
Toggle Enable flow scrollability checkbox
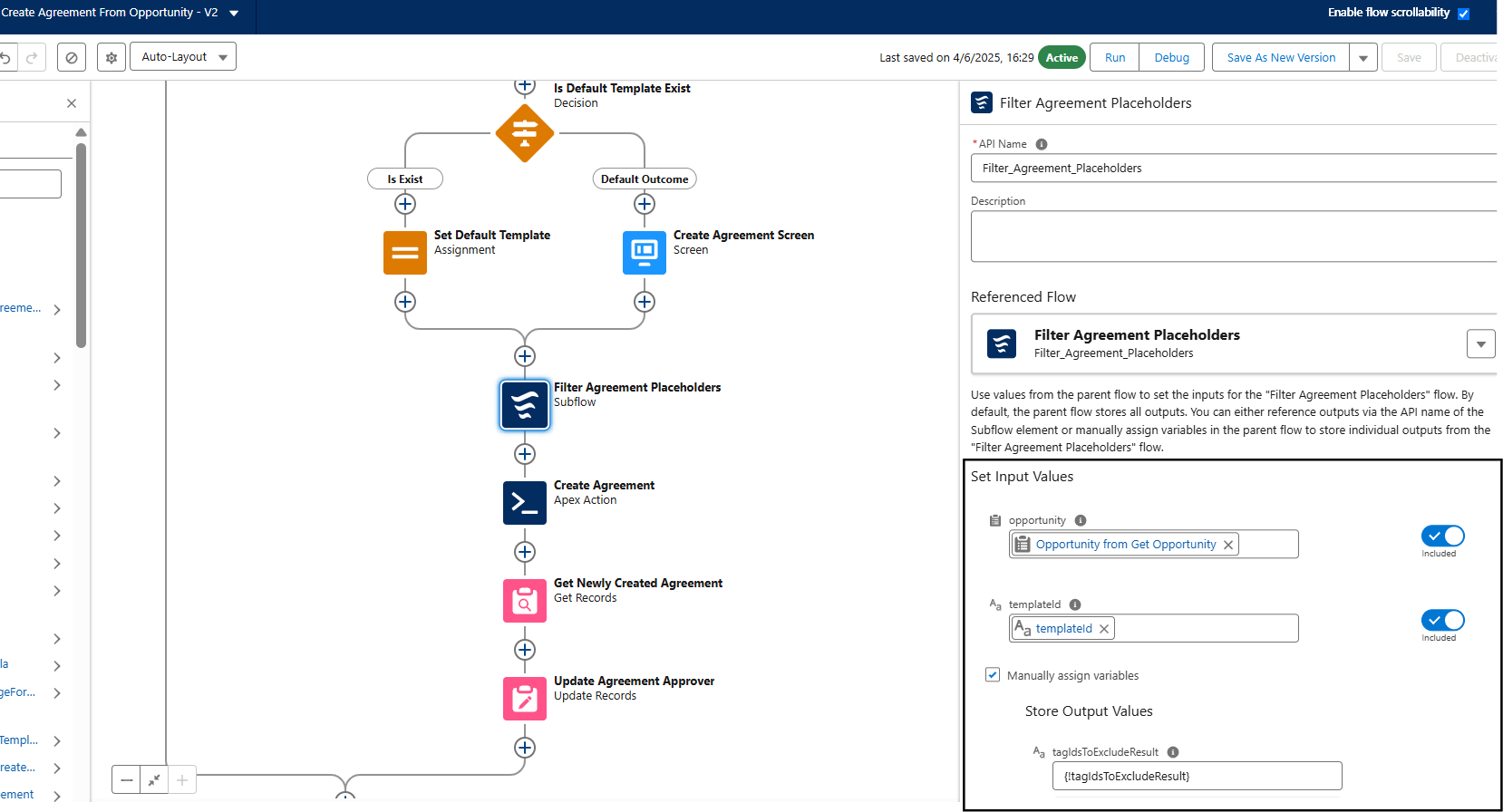1463,14
